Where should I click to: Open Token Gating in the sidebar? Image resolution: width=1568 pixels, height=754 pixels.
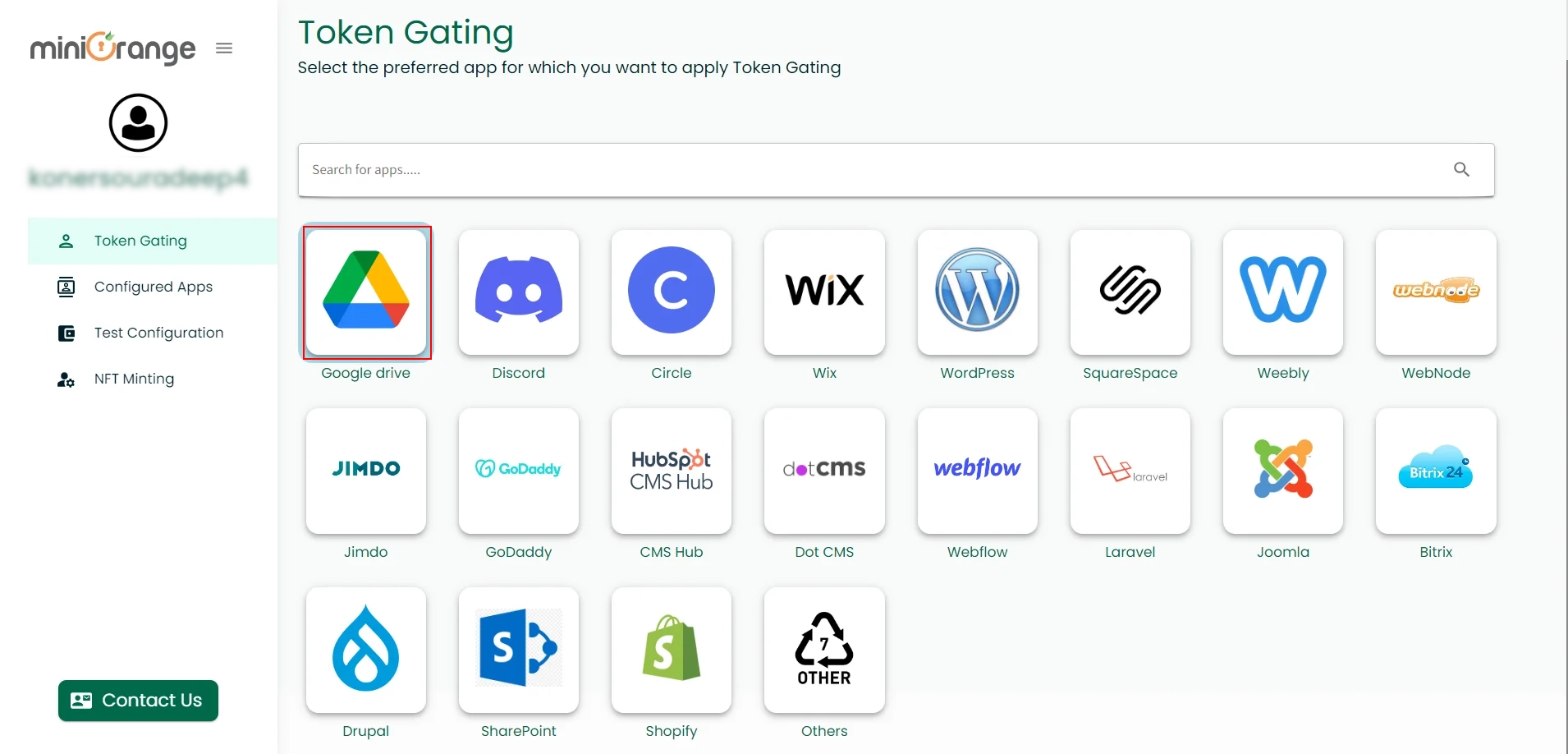pos(153,241)
